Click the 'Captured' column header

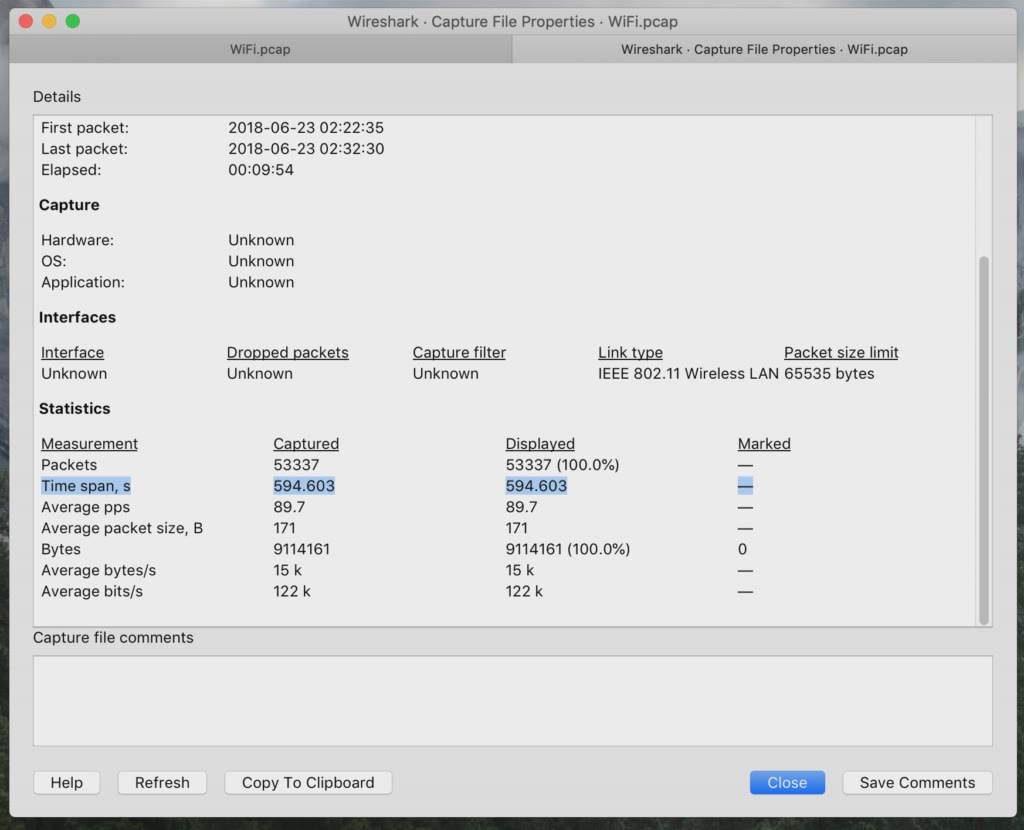point(306,444)
